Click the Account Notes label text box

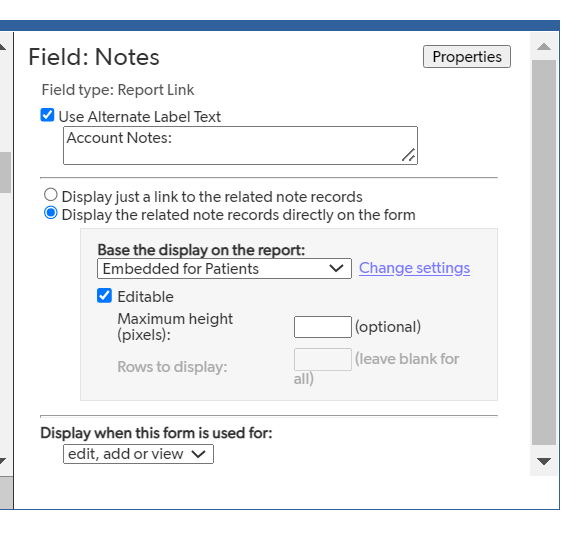point(240,146)
